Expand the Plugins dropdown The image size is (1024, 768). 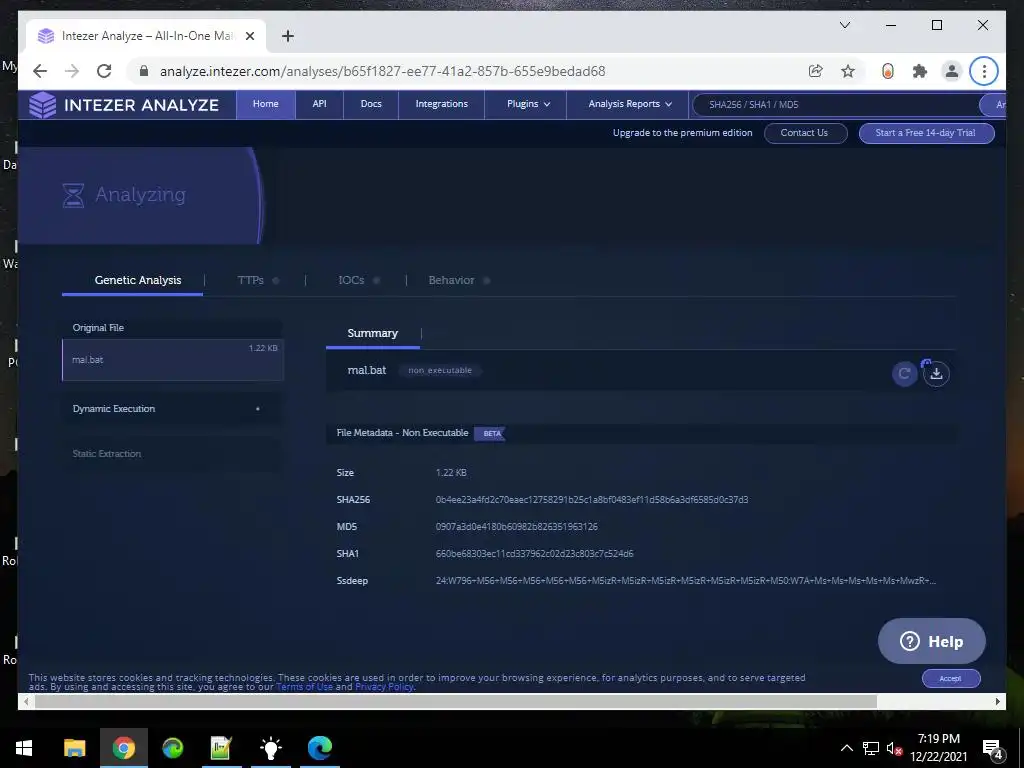528,104
